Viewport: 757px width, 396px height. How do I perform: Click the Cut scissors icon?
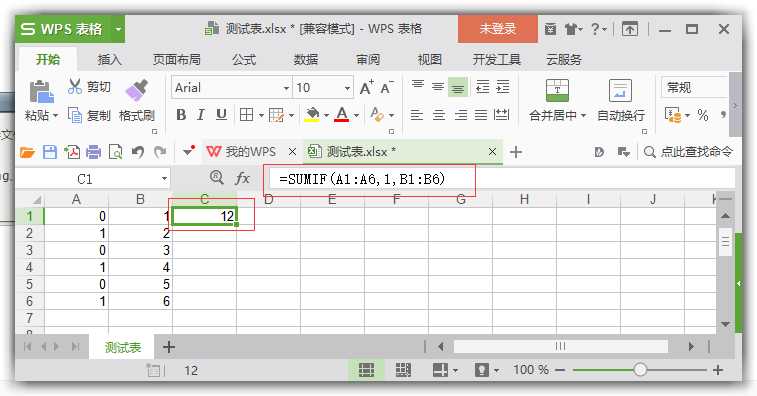[x=75, y=86]
